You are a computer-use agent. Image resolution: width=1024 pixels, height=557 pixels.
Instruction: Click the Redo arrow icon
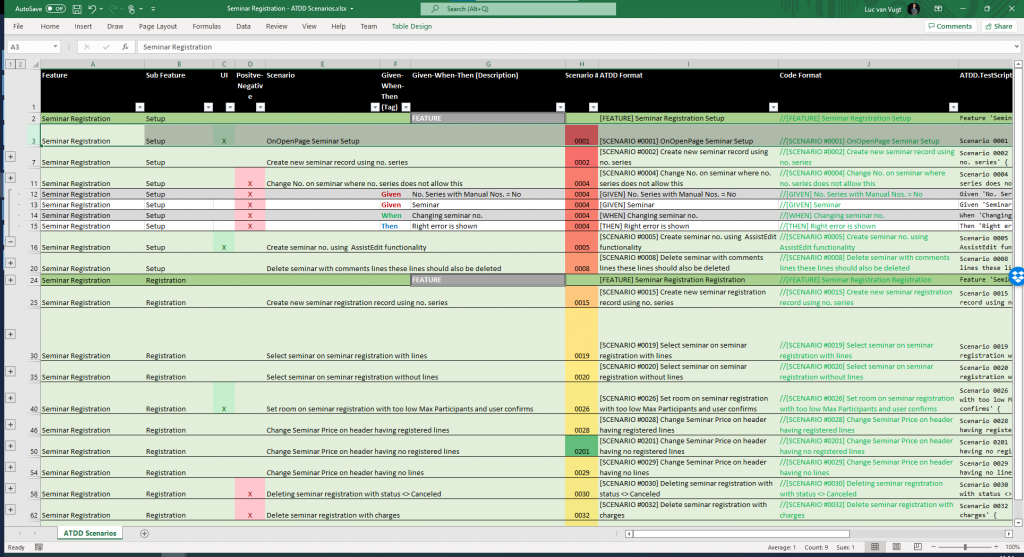(x=112, y=9)
